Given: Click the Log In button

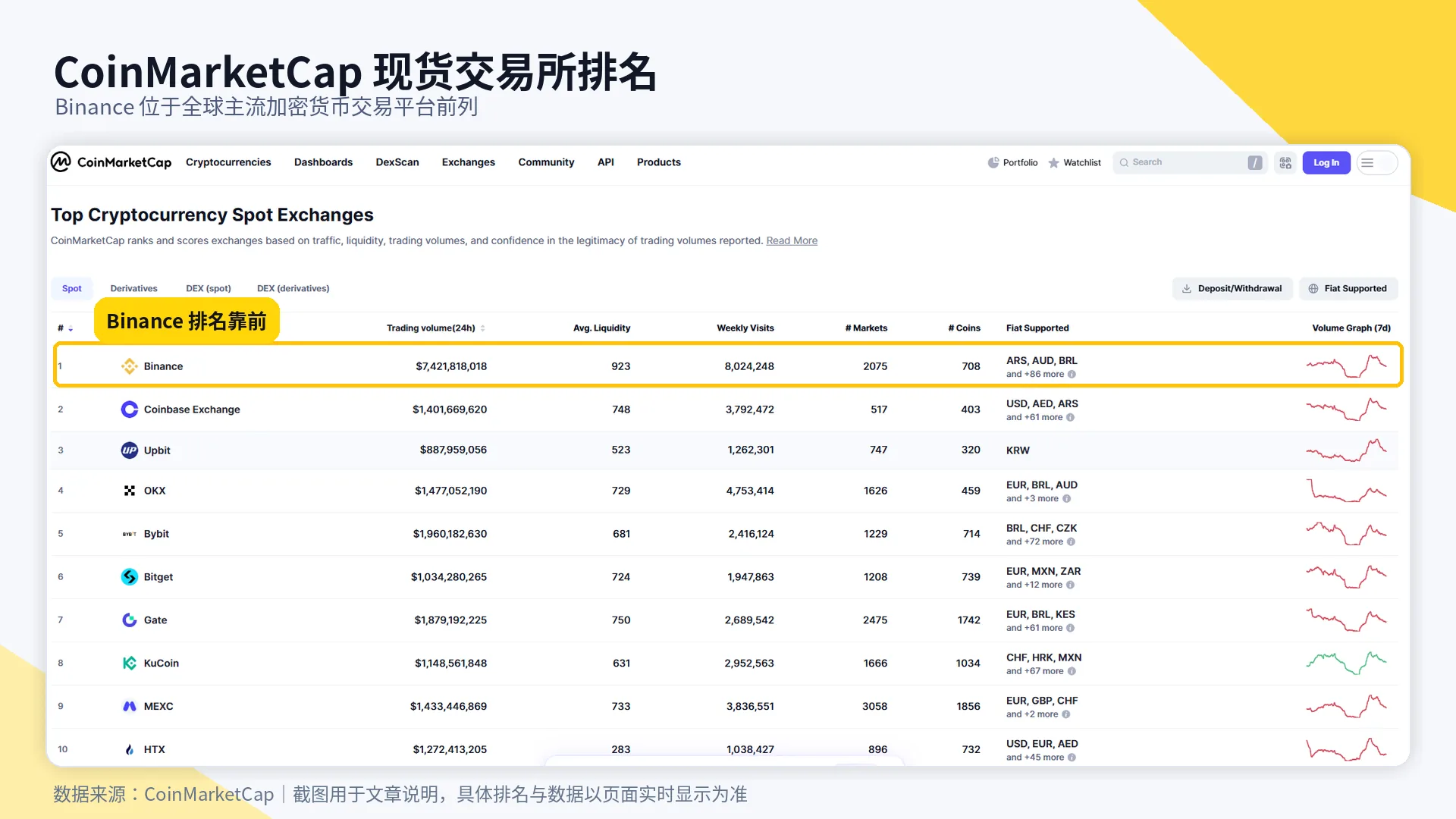Looking at the screenshot, I should tap(1326, 162).
